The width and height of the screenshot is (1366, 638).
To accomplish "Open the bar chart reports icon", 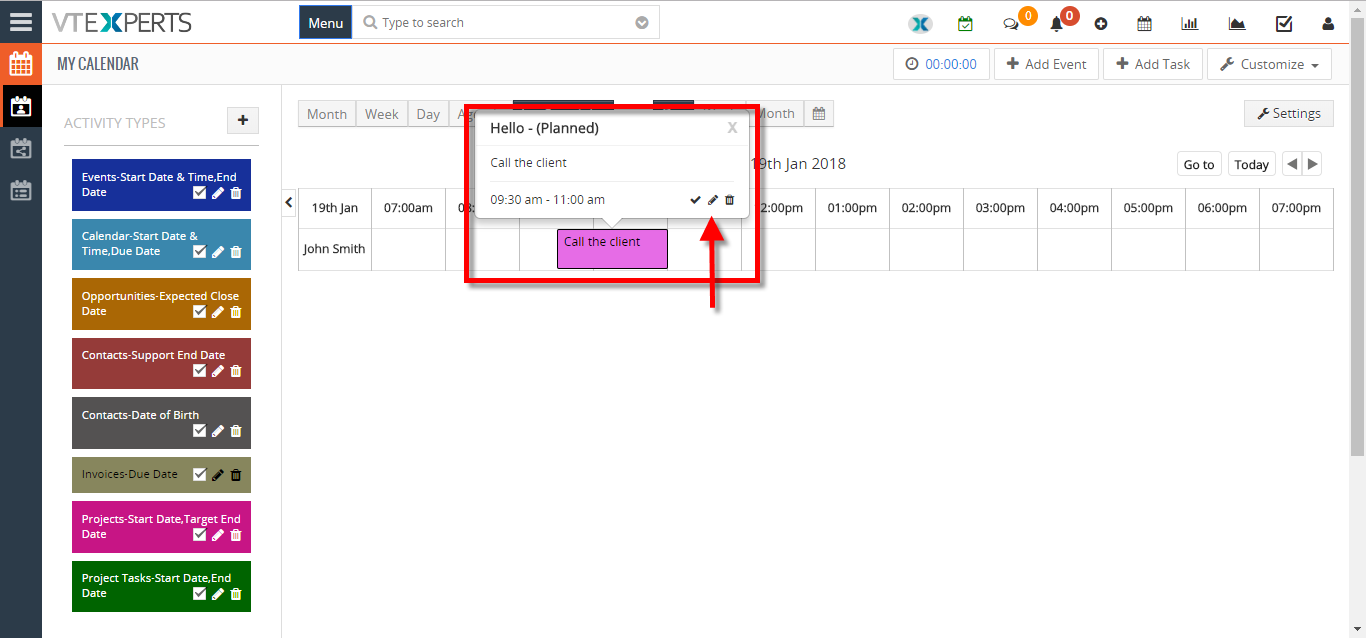I will coord(1190,24).
